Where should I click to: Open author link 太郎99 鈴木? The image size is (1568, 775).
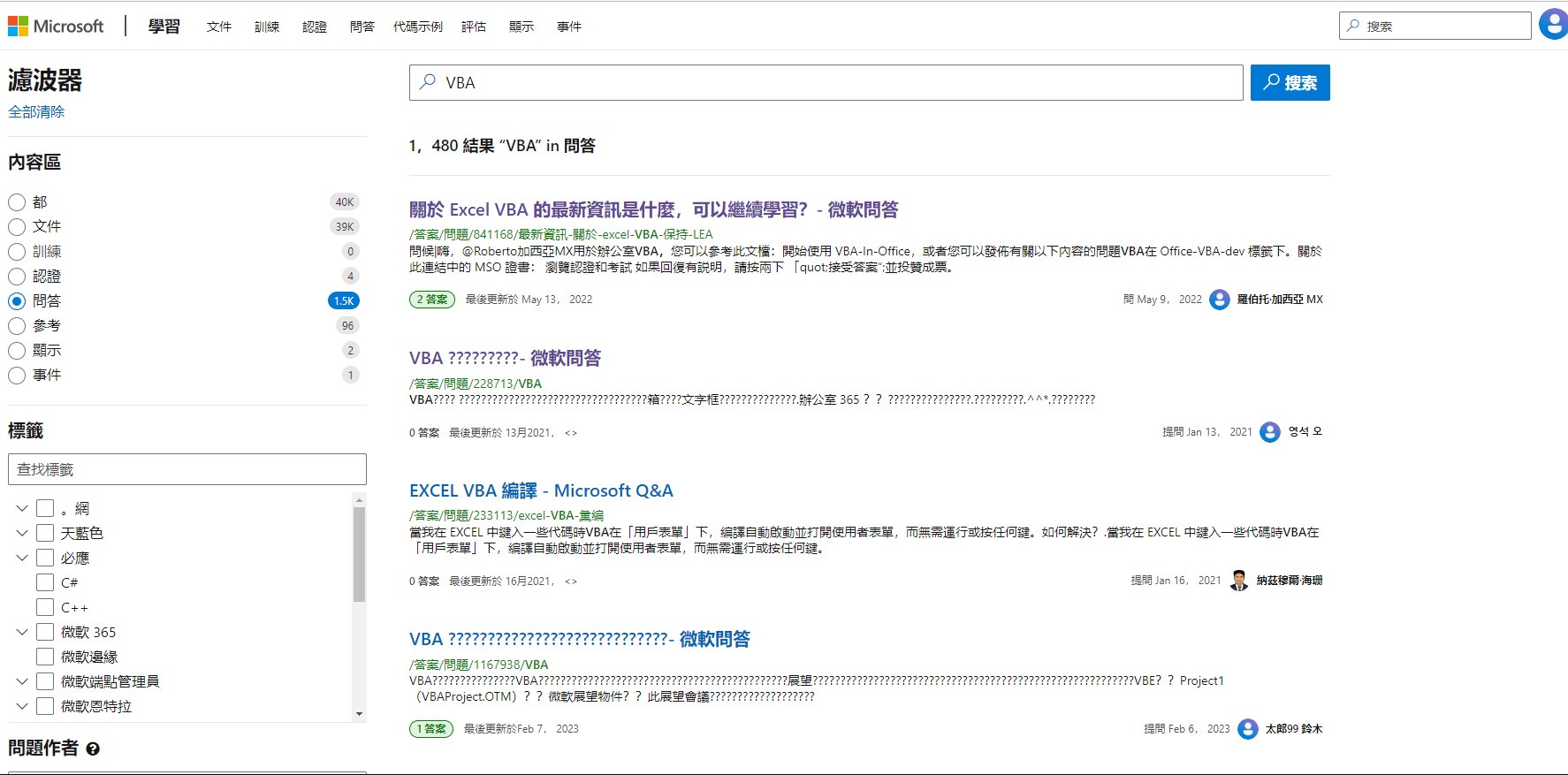click(1294, 729)
